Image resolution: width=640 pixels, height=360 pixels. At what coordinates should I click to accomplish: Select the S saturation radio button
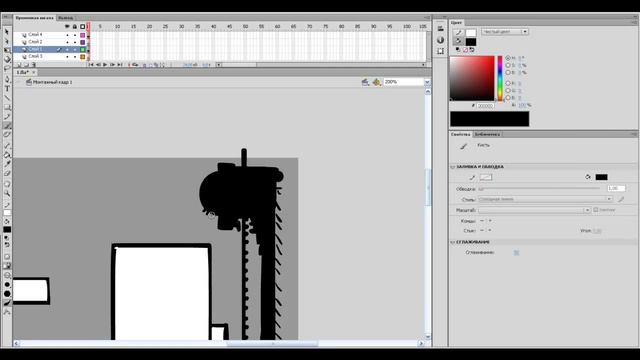coord(508,65)
